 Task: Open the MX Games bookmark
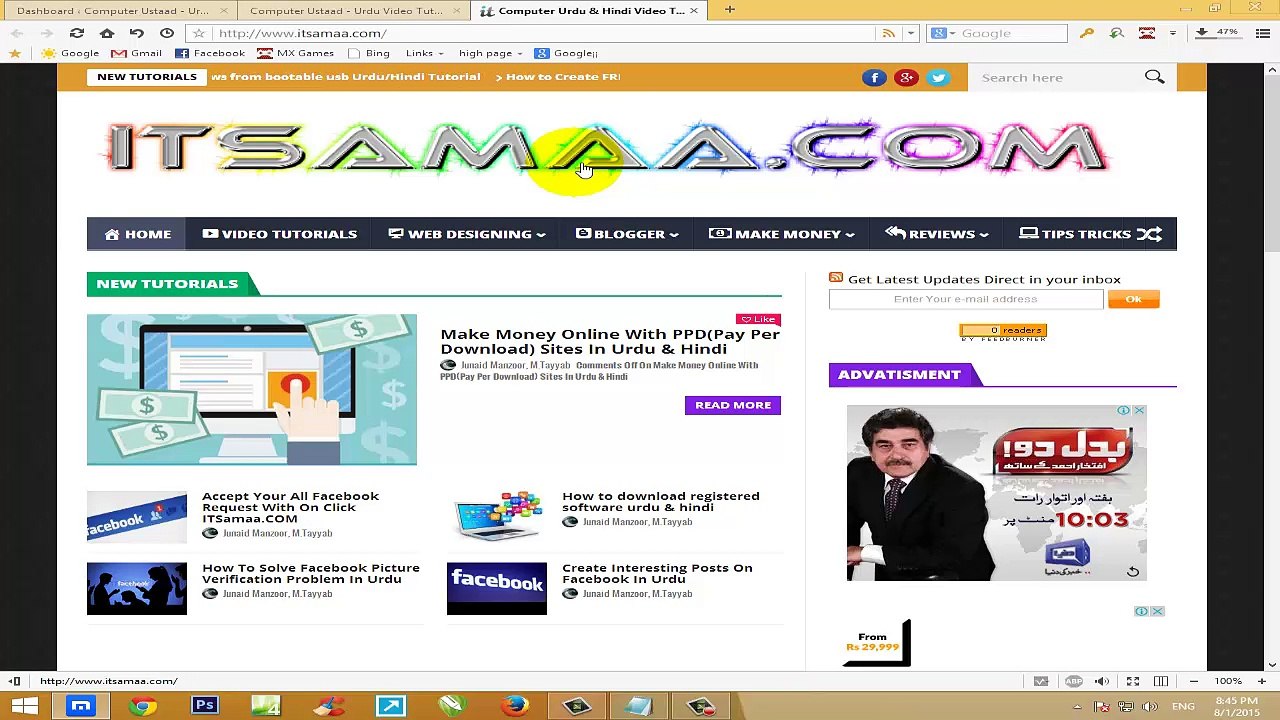(x=295, y=53)
